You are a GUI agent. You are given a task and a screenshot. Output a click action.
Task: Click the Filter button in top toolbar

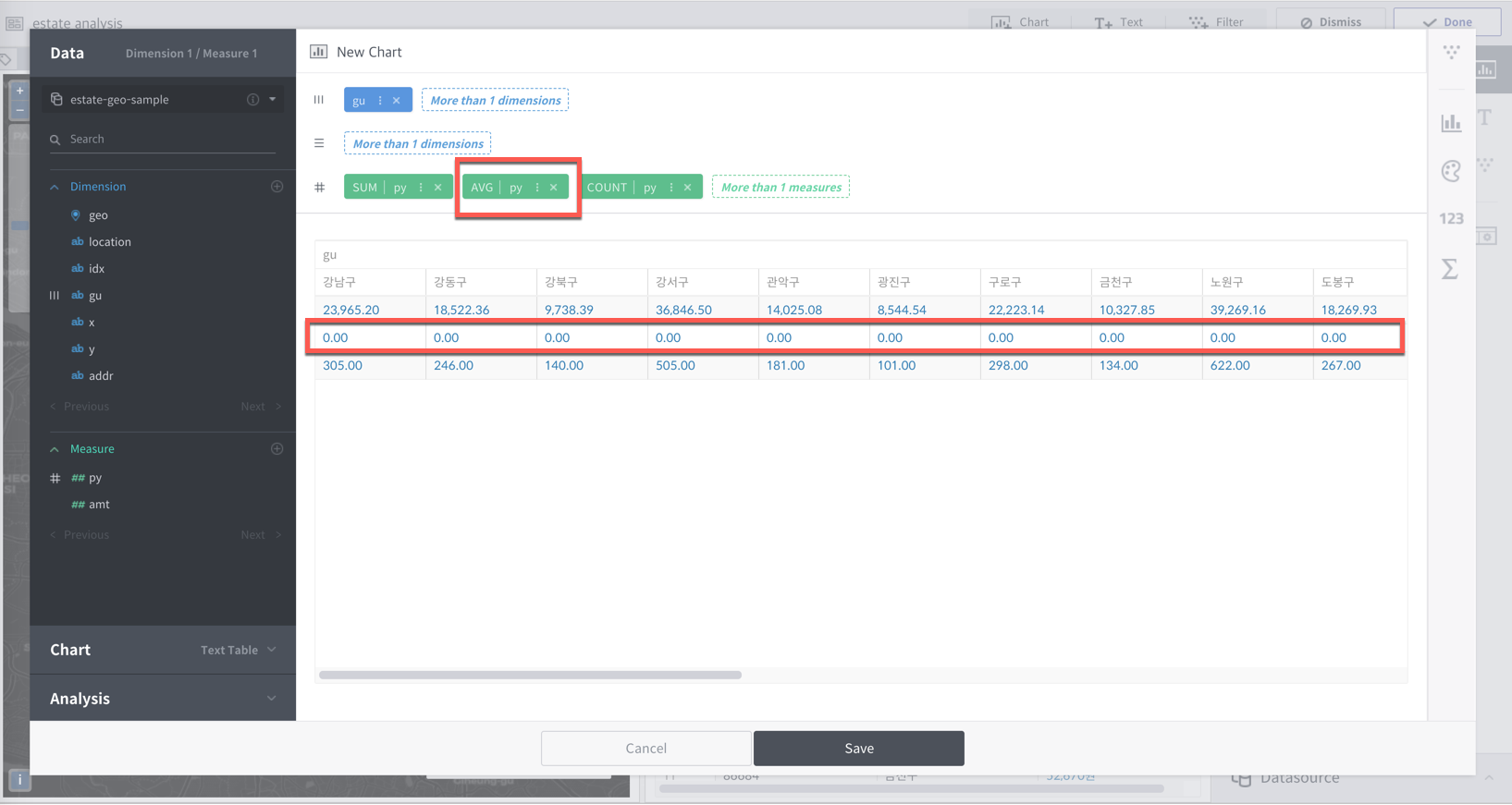(1217, 21)
